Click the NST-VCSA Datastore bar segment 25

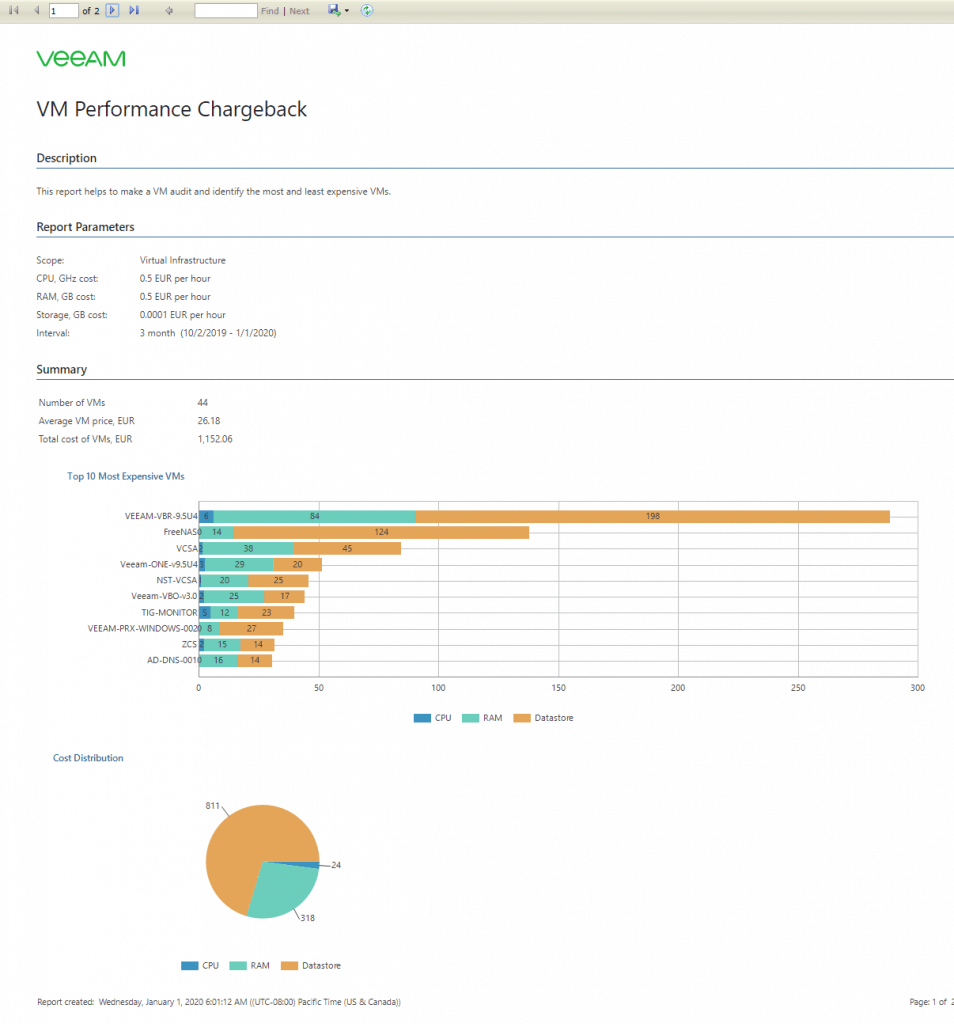pyautogui.click(x=278, y=581)
